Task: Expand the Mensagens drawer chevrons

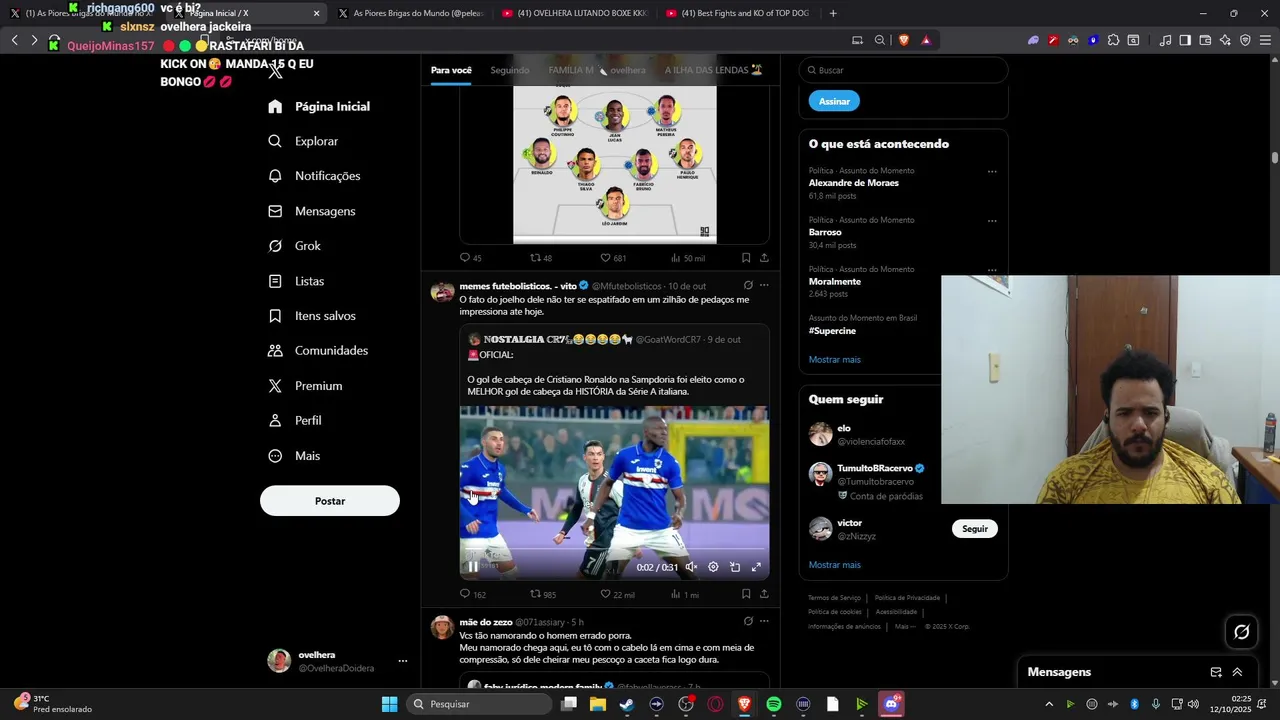Action: [1237, 672]
